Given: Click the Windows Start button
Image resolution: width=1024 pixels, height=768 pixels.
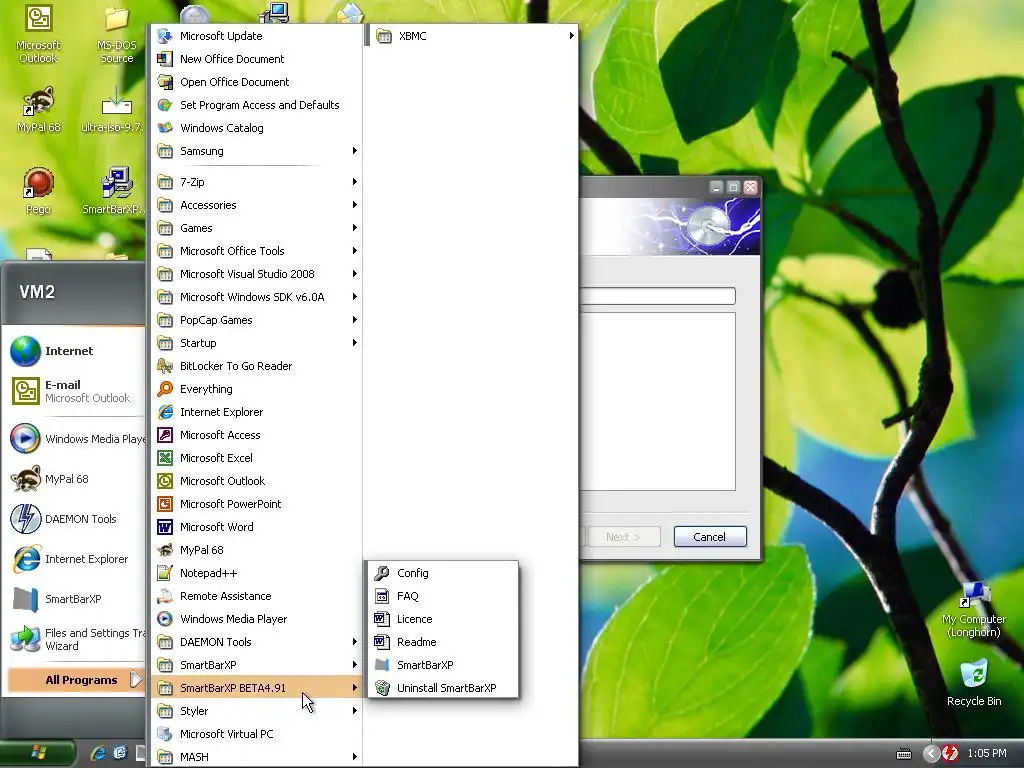Looking at the screenshot, I should click(38, 754).
